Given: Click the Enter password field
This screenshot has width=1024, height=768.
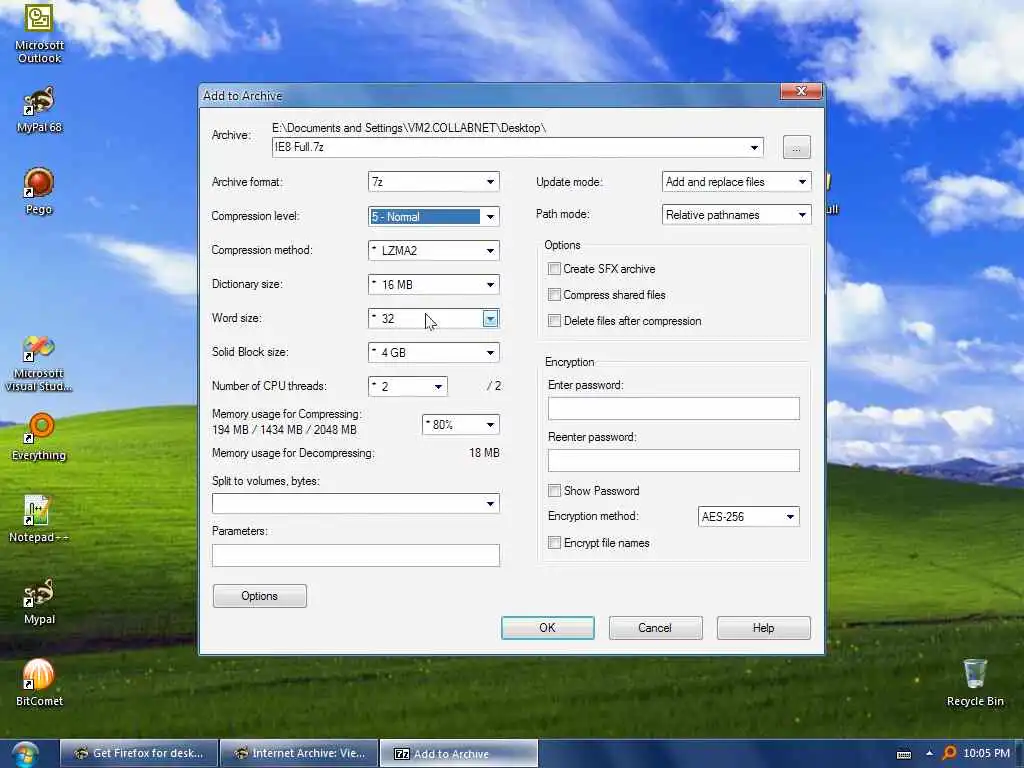Looking at the screenshot, I should coord(673,409).
